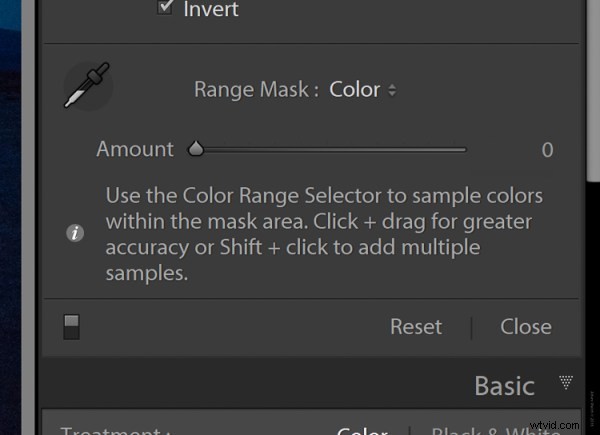Collapse the Basic panel triangle

point(566,382)
